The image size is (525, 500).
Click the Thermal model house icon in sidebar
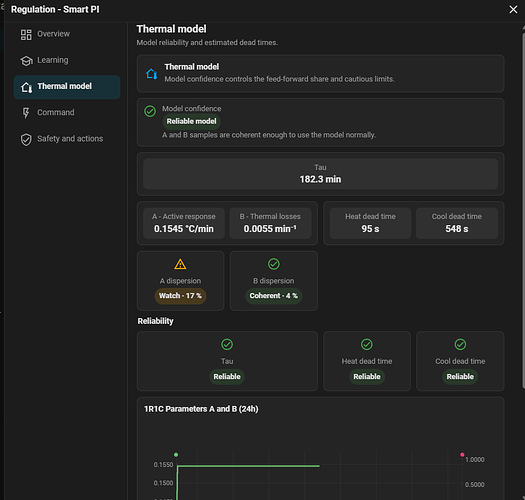26,87
